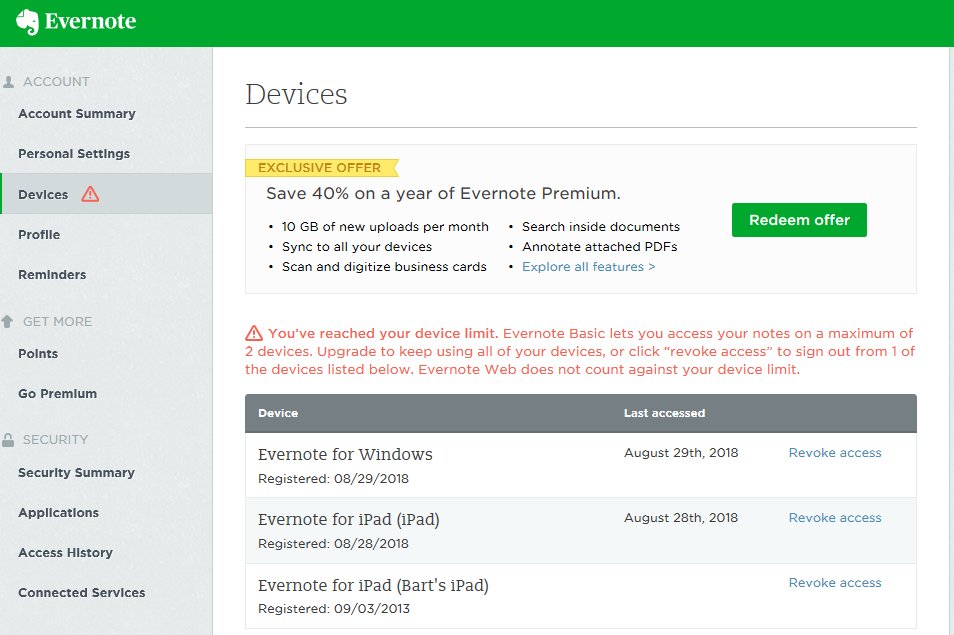This screenshot has height=635, width=954.
Task: Click the warning icon before device limit message
Action: point(254,333)
